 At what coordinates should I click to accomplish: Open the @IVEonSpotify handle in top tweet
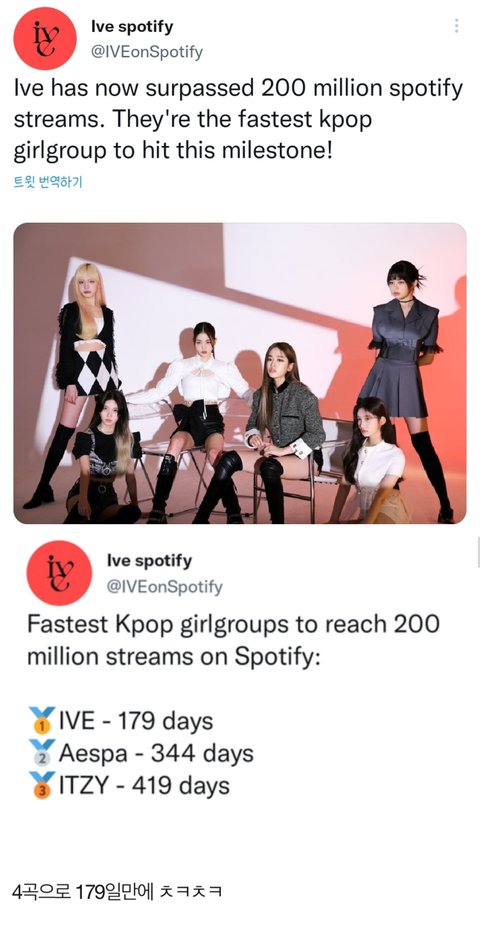pos(147,52)
